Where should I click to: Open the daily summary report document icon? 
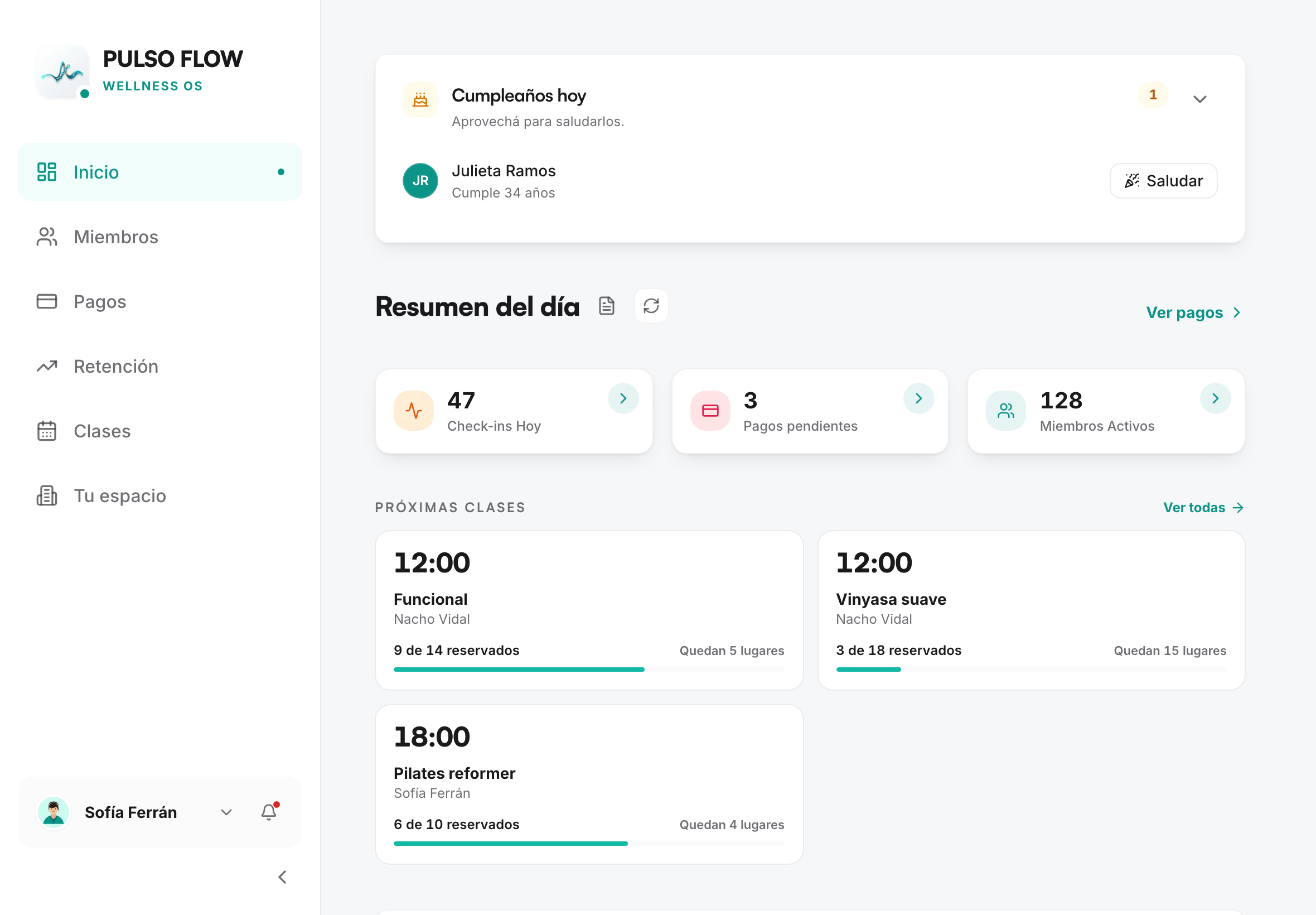point(607,306)
